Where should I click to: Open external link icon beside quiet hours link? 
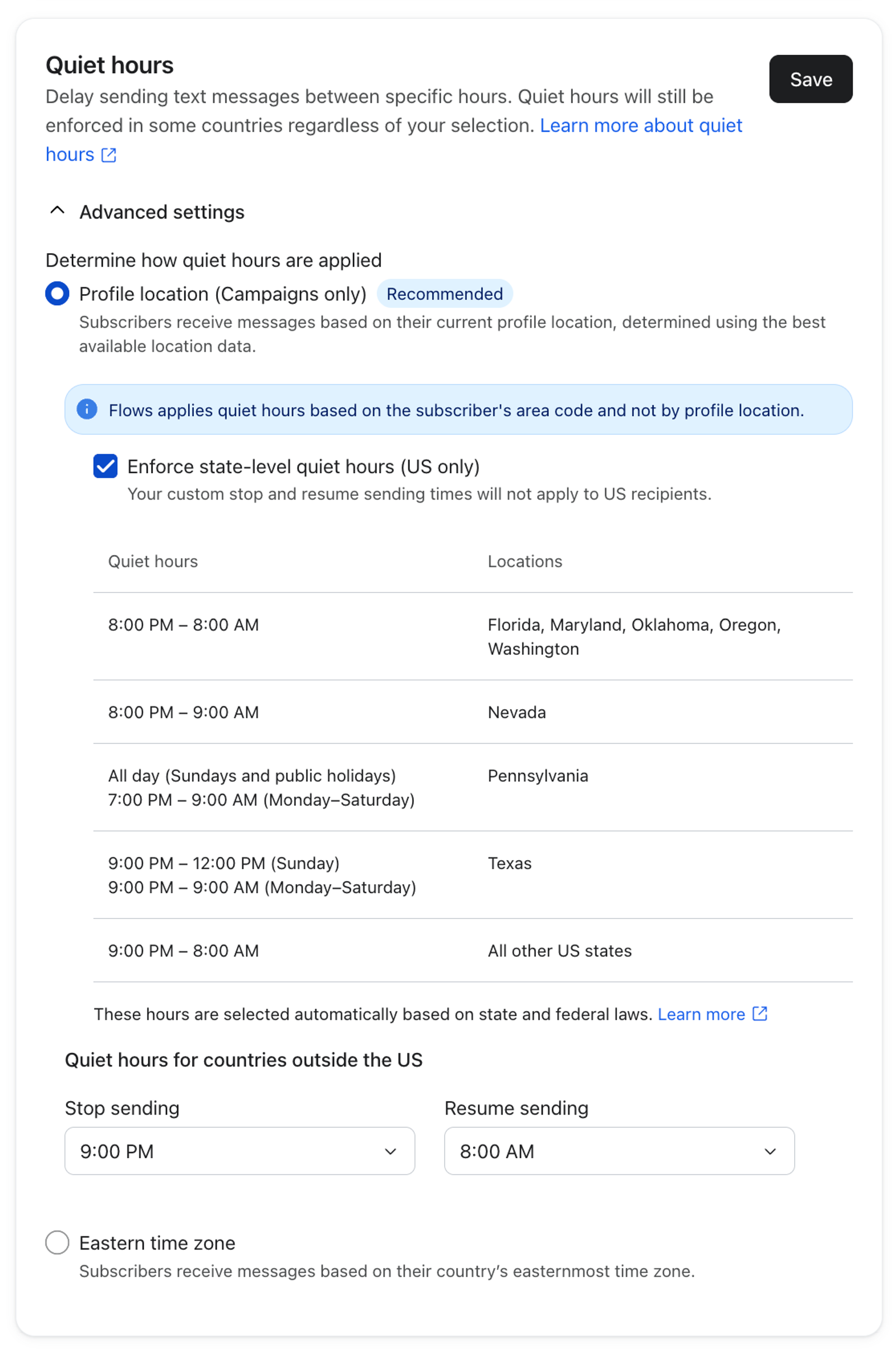coord(109,155)
